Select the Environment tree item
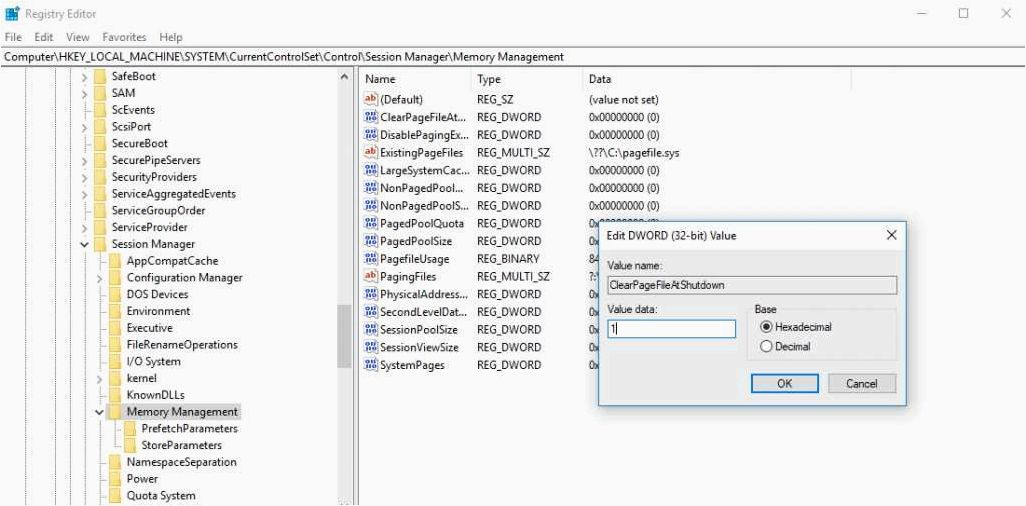This screenshot has width=1026, height=506. [x=158, y=311]
